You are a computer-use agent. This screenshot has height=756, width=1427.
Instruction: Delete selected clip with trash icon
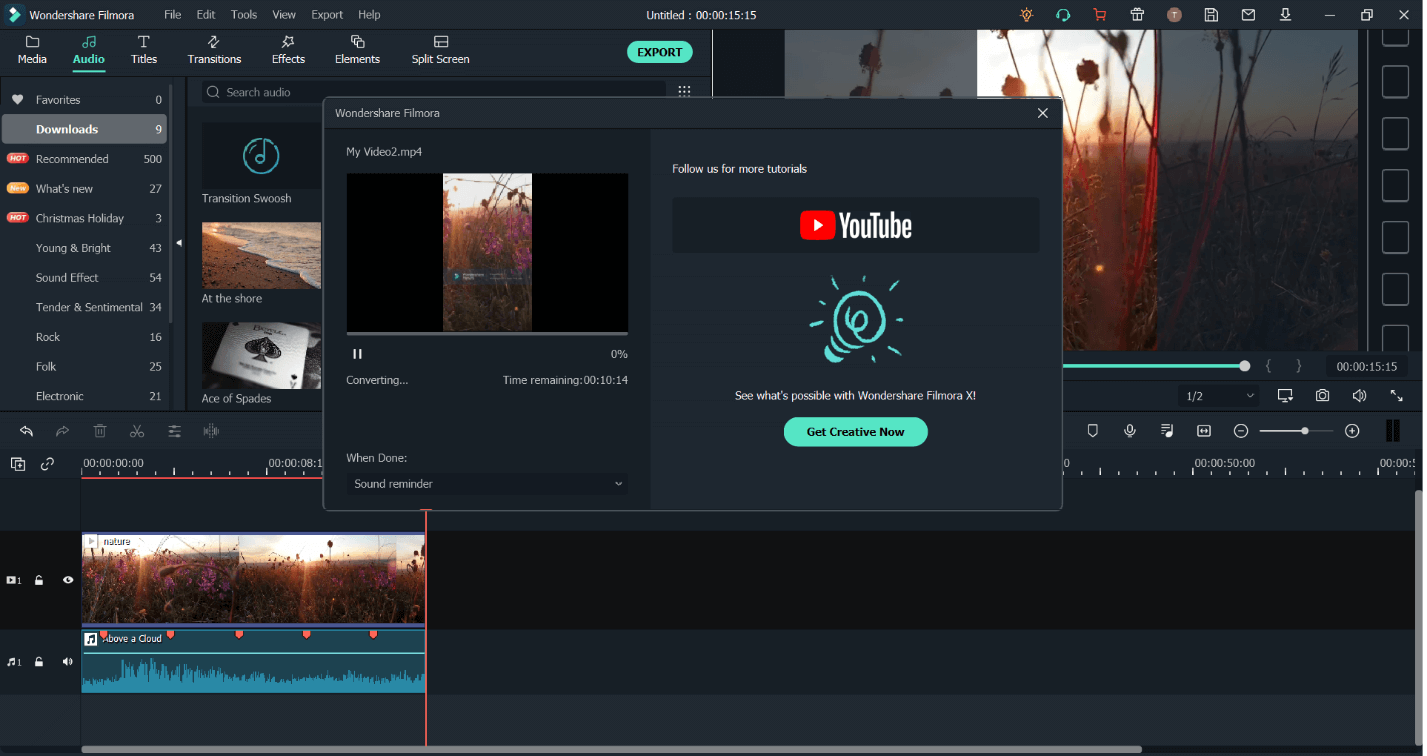(100, 431)
